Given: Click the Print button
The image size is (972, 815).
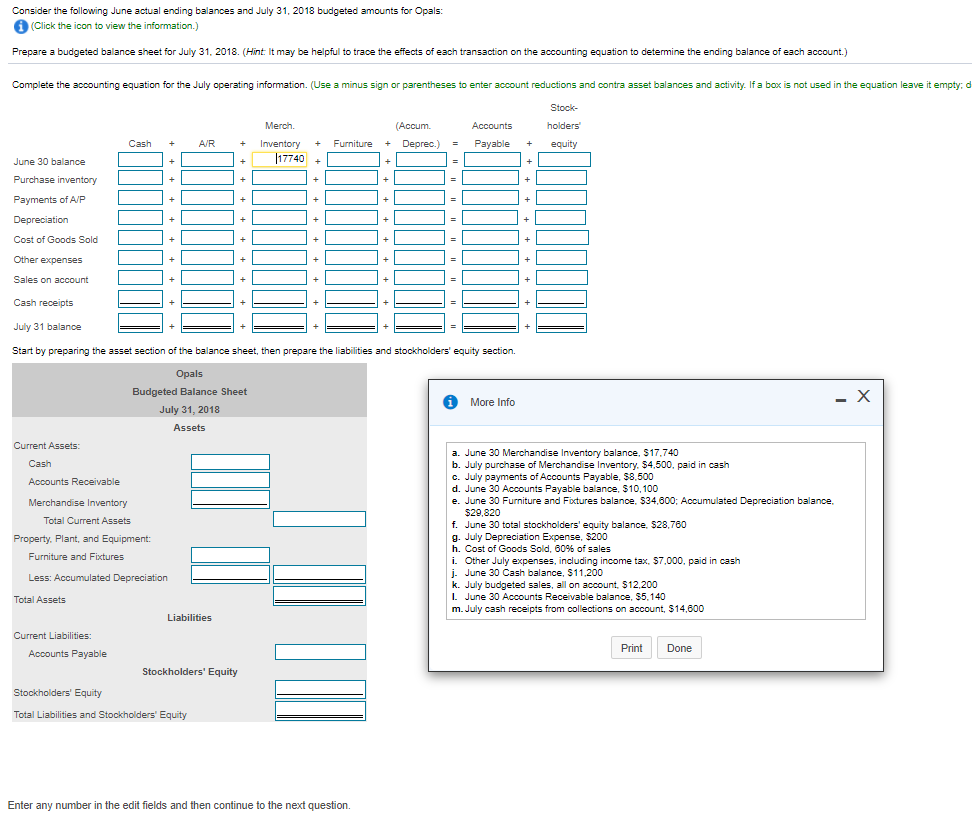Looking at the screenshot, I should pyautogui.click(x=631, y=648).
